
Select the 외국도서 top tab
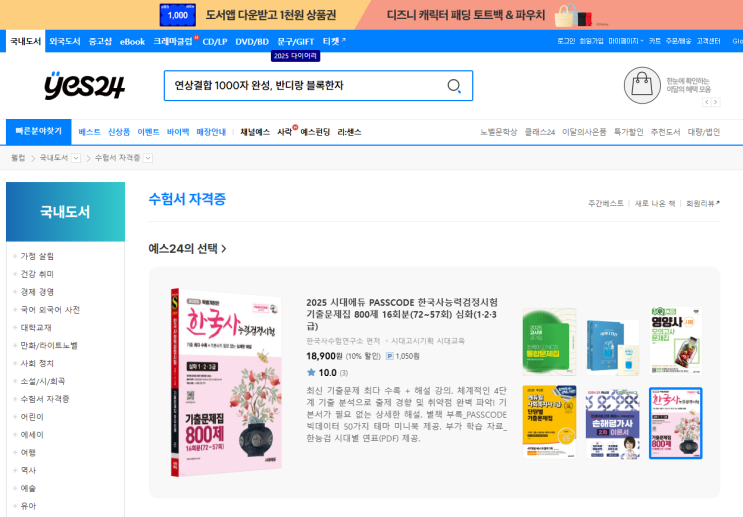(x=64, y=41)
